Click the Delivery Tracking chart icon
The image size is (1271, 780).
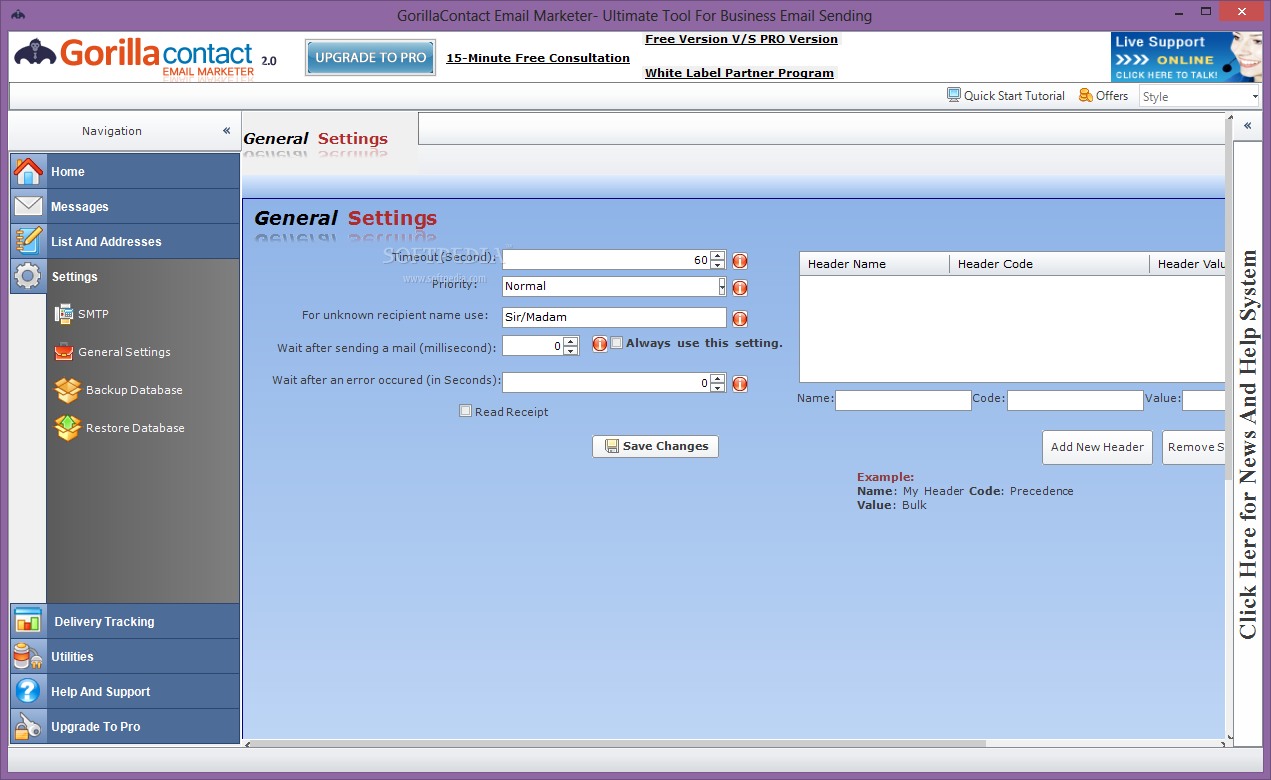28,621
